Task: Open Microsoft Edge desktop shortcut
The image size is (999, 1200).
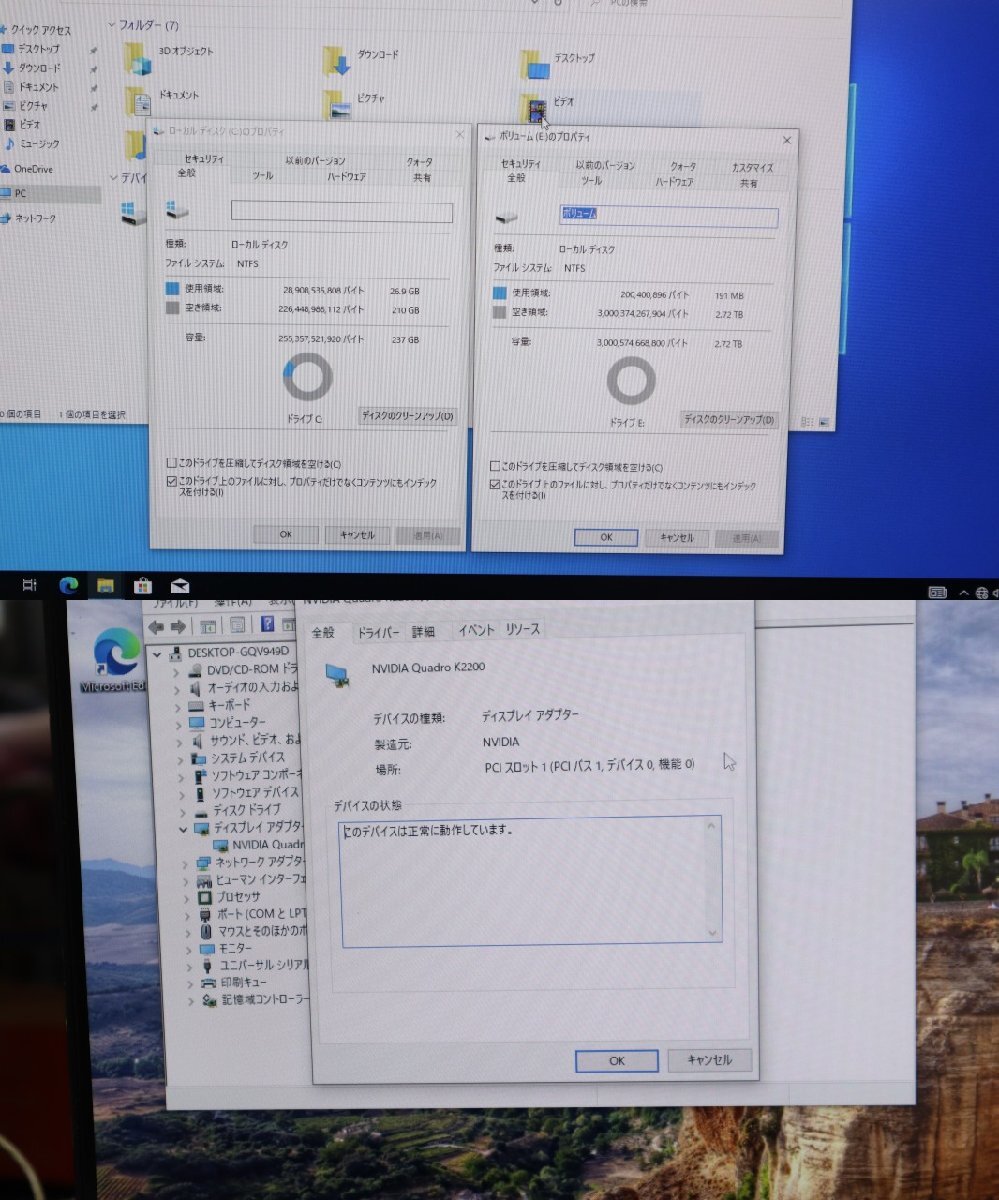Action: point(118,659)
